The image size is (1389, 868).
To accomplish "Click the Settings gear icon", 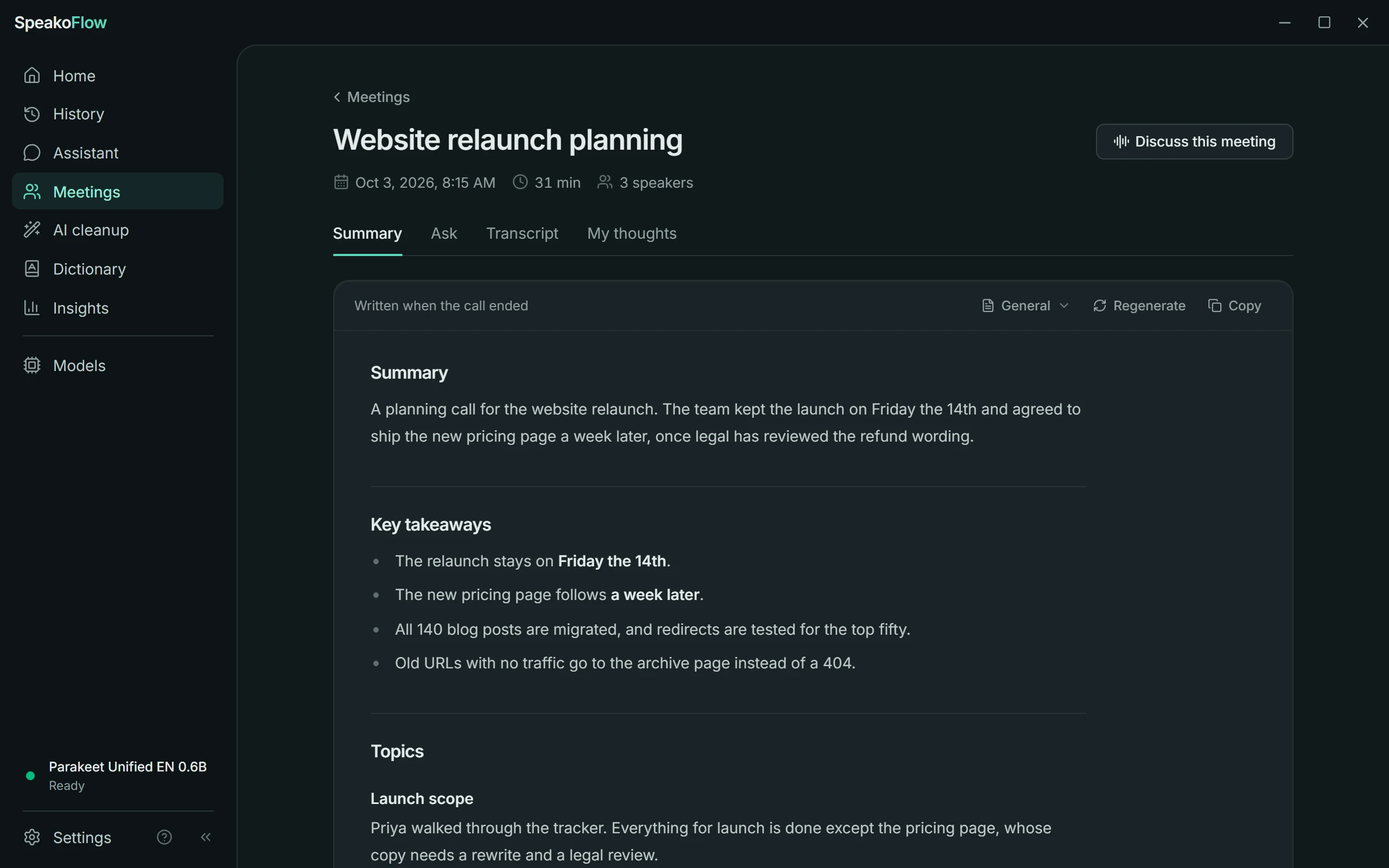I will tap(32, 837).
